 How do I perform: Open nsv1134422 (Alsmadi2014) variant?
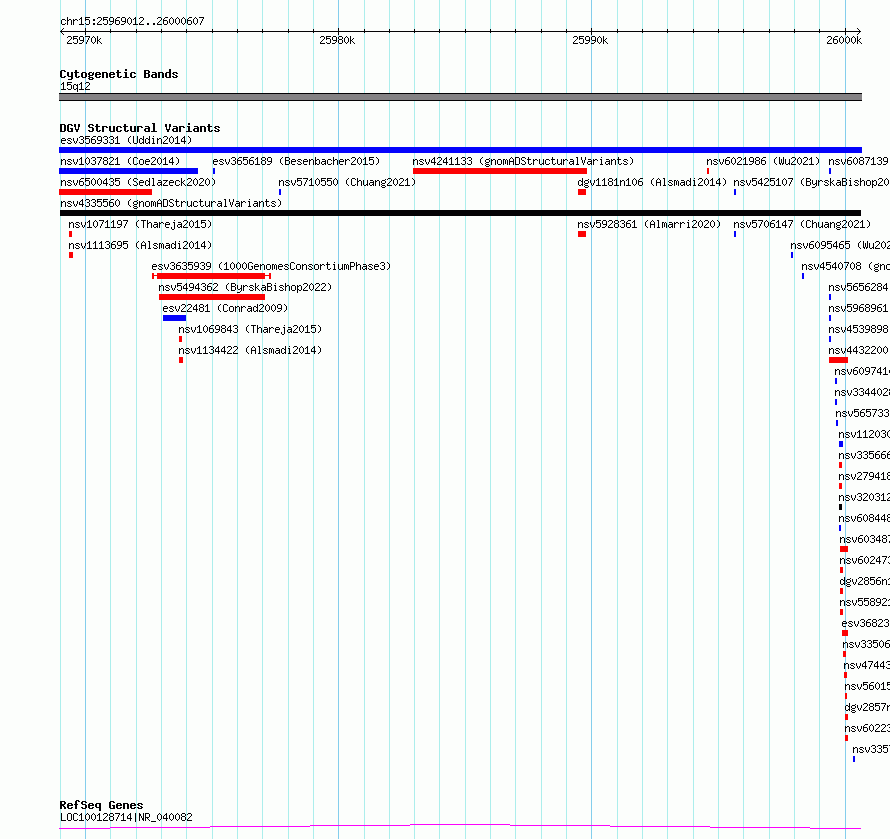[x=250, y=350]
